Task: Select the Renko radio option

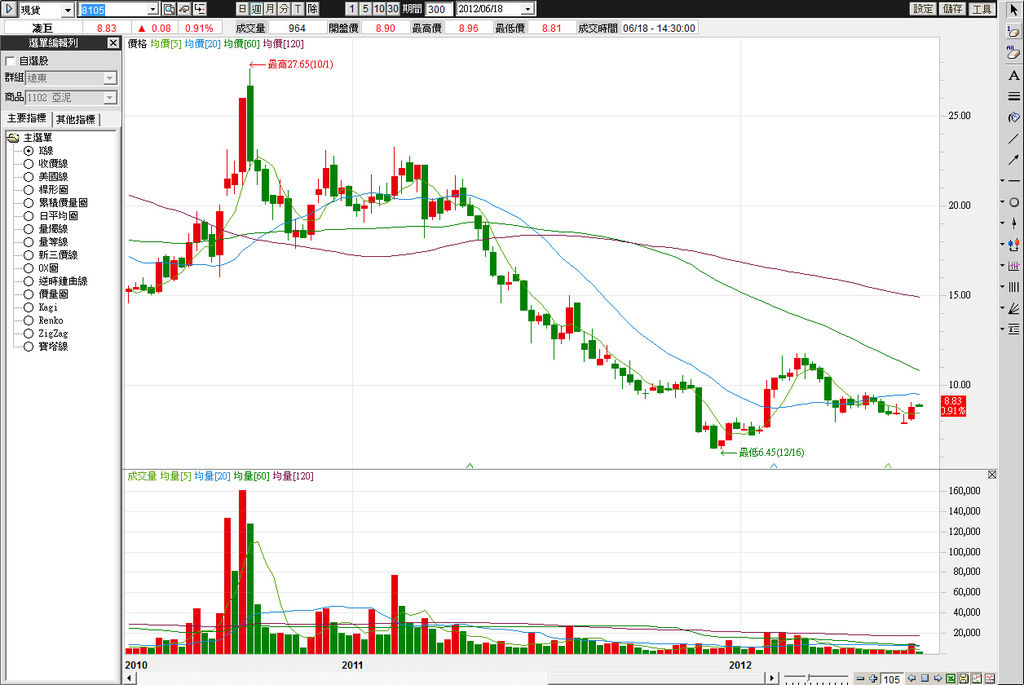Action: (x=29, y=321)
